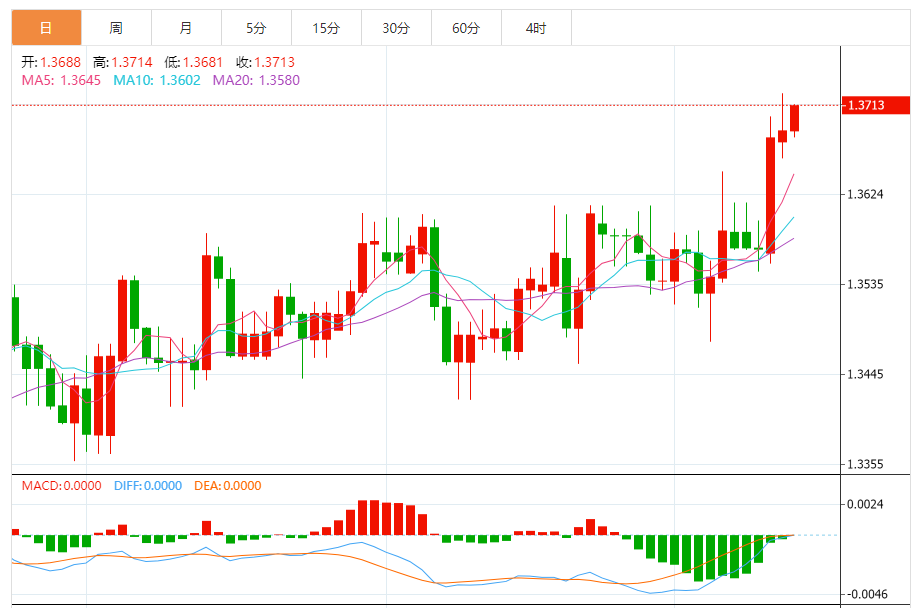Open the 60分 interval tab
This screenshot has height=608, width=920.
(466, 28)
